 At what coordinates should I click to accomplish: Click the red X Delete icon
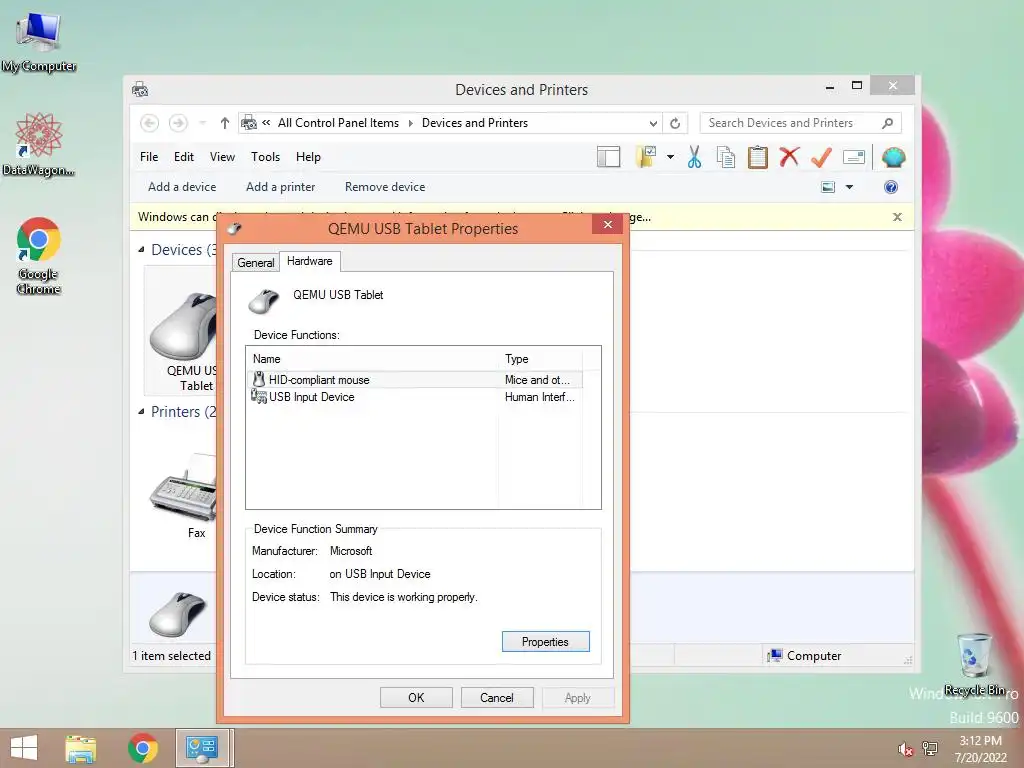(x=790, y=157)
